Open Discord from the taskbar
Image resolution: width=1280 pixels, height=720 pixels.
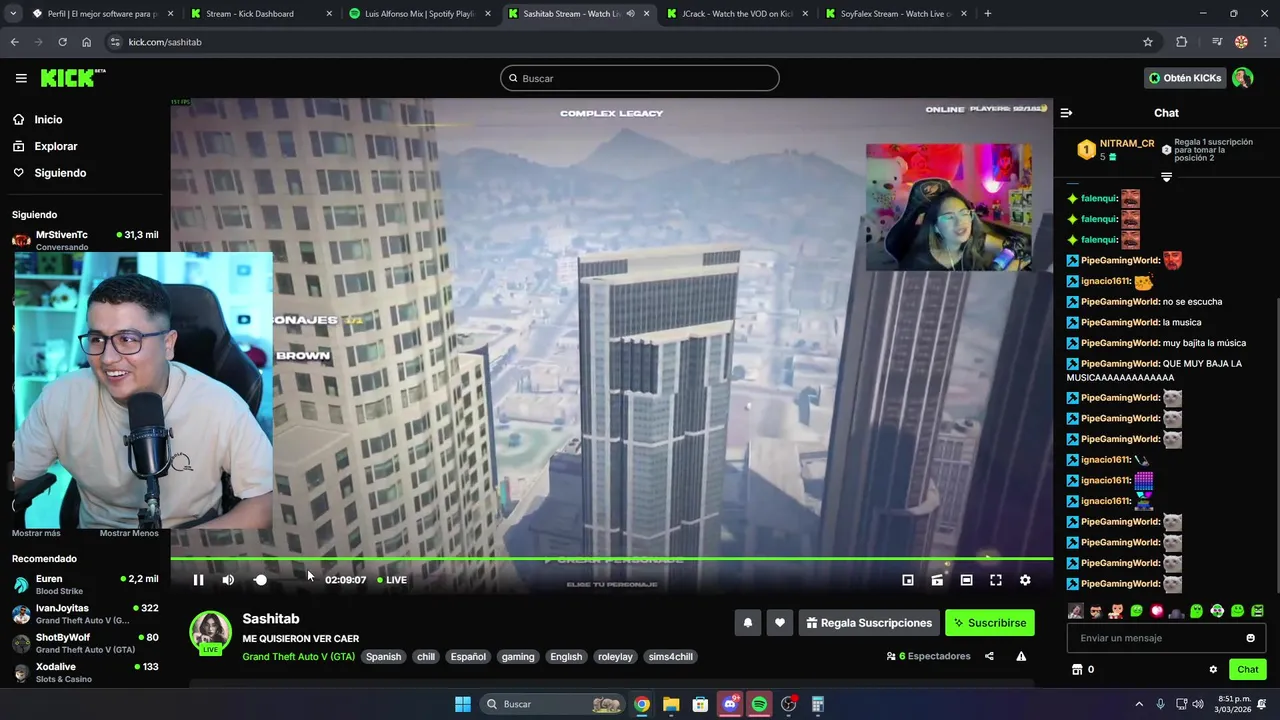coord(730,704)
